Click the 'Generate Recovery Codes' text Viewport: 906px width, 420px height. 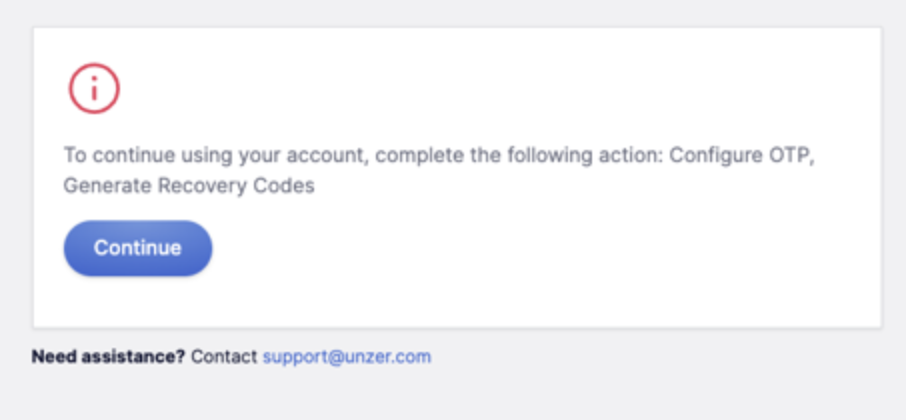(189, 186)
